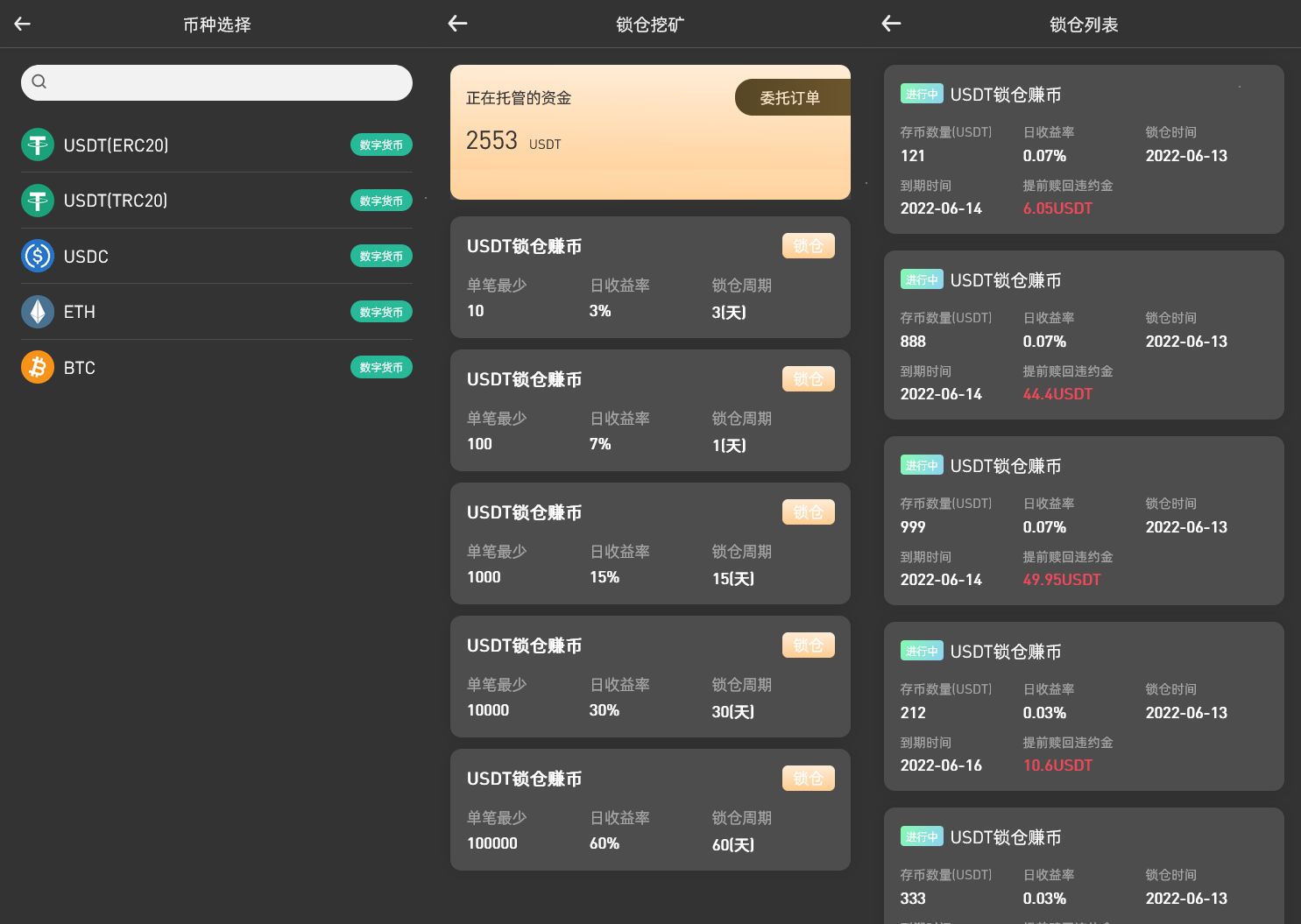Choose USDT(TRC20) currency name
This screenshot has width=1301, height=924.
point(116,201)
